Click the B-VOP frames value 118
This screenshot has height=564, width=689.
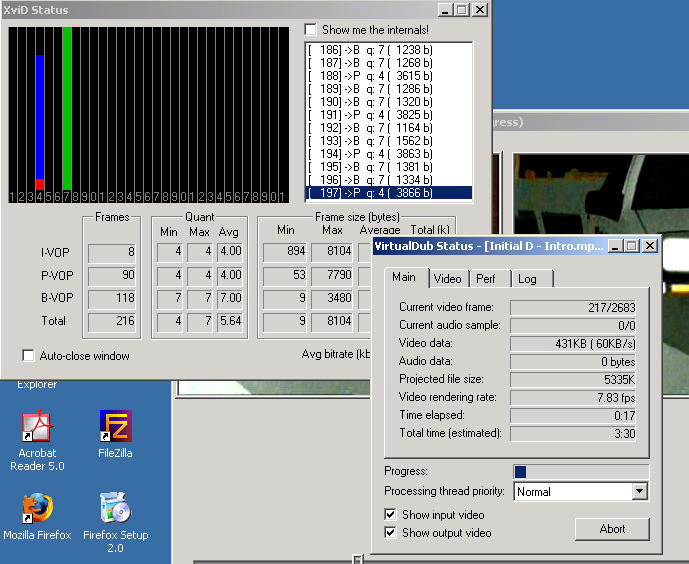click(x=112, y=299)
